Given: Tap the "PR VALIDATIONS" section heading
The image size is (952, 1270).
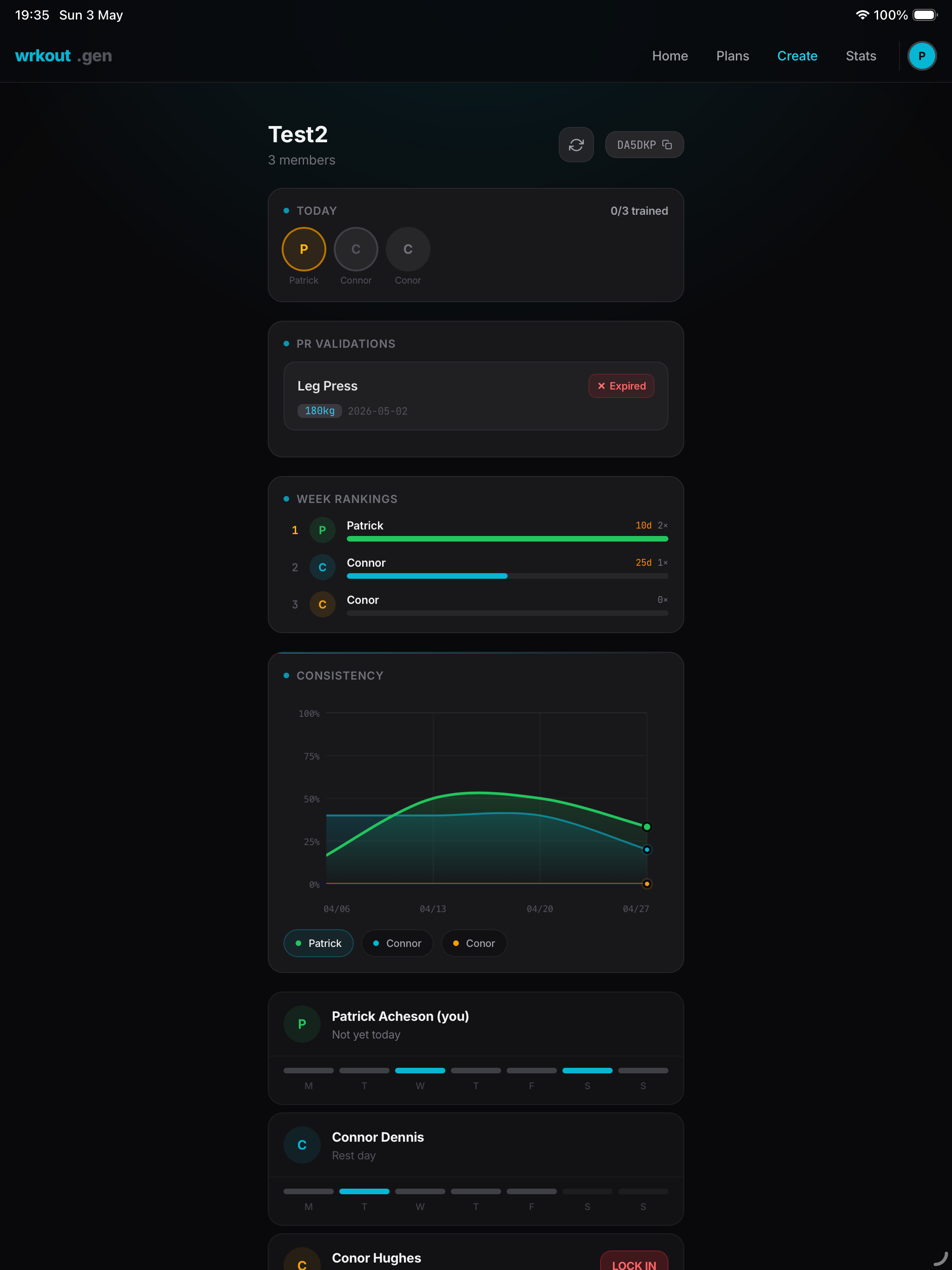Looking at the screenshot, I should (x=346, y=344).
